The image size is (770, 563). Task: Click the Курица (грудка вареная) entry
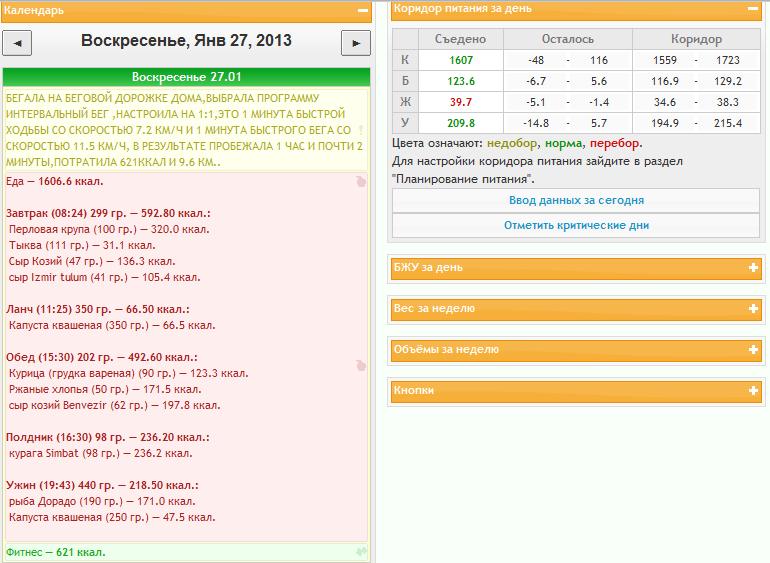pos(129,373)
